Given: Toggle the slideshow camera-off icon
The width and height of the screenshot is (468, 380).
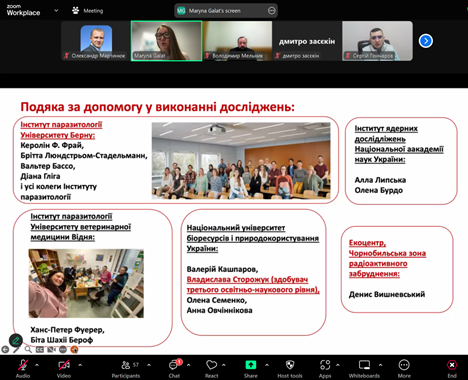Looking at the screenshot, I should 51,350.
